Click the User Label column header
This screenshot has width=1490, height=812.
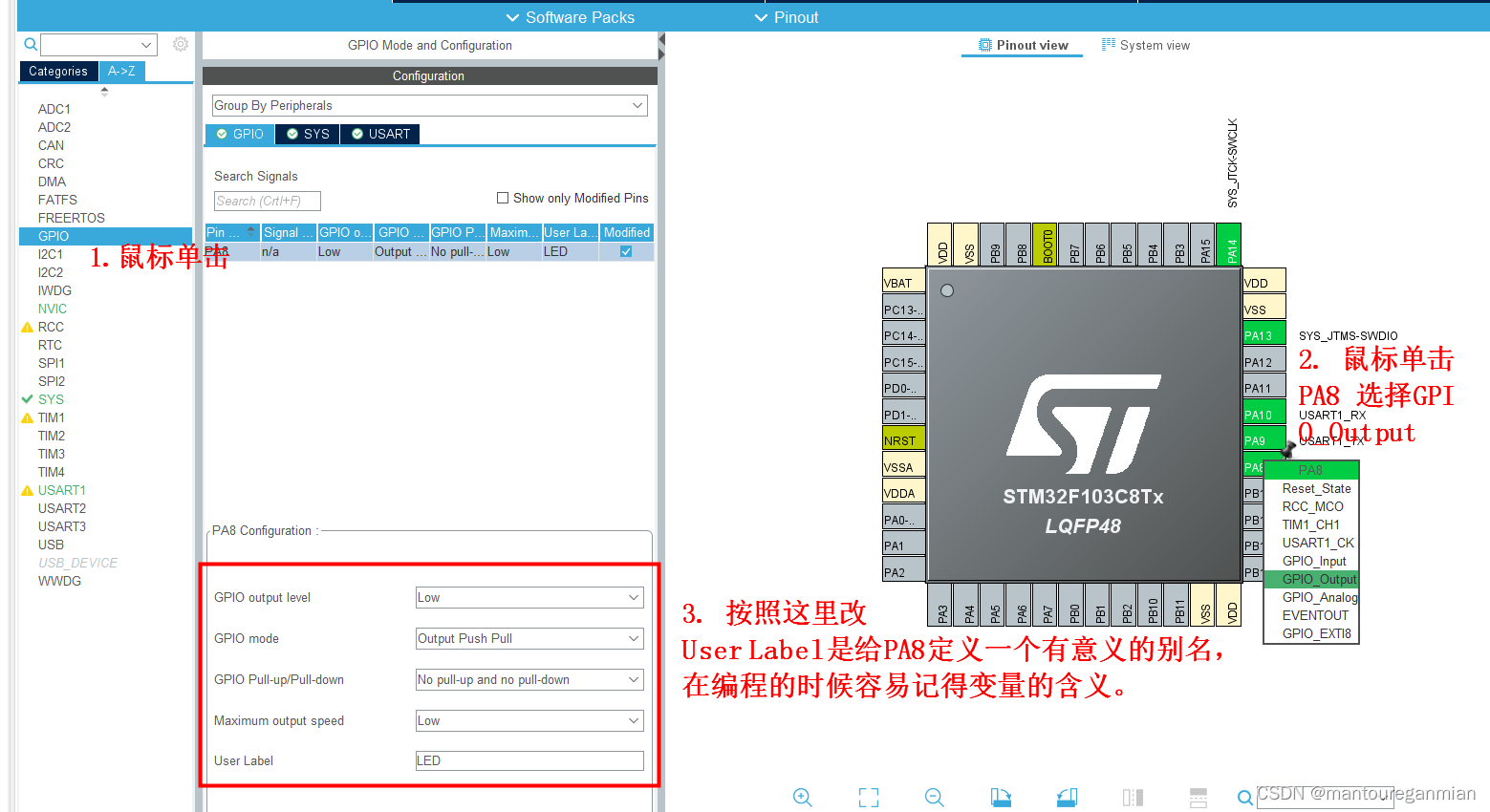[571, 232]
